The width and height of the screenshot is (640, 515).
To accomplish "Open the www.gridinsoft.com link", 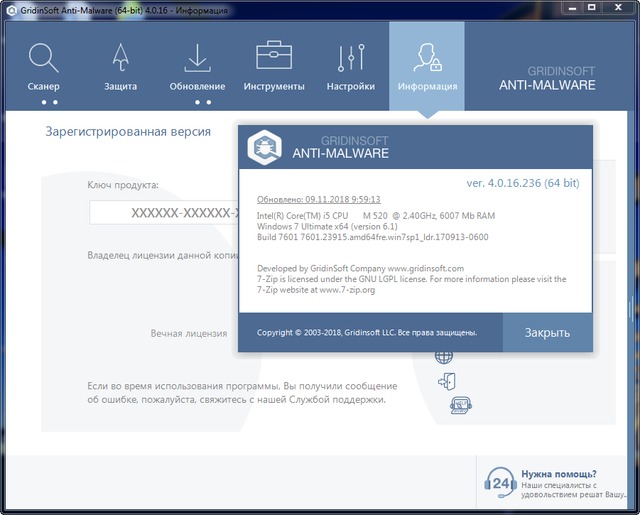I will pyautogui.click(x=425, y=269).
